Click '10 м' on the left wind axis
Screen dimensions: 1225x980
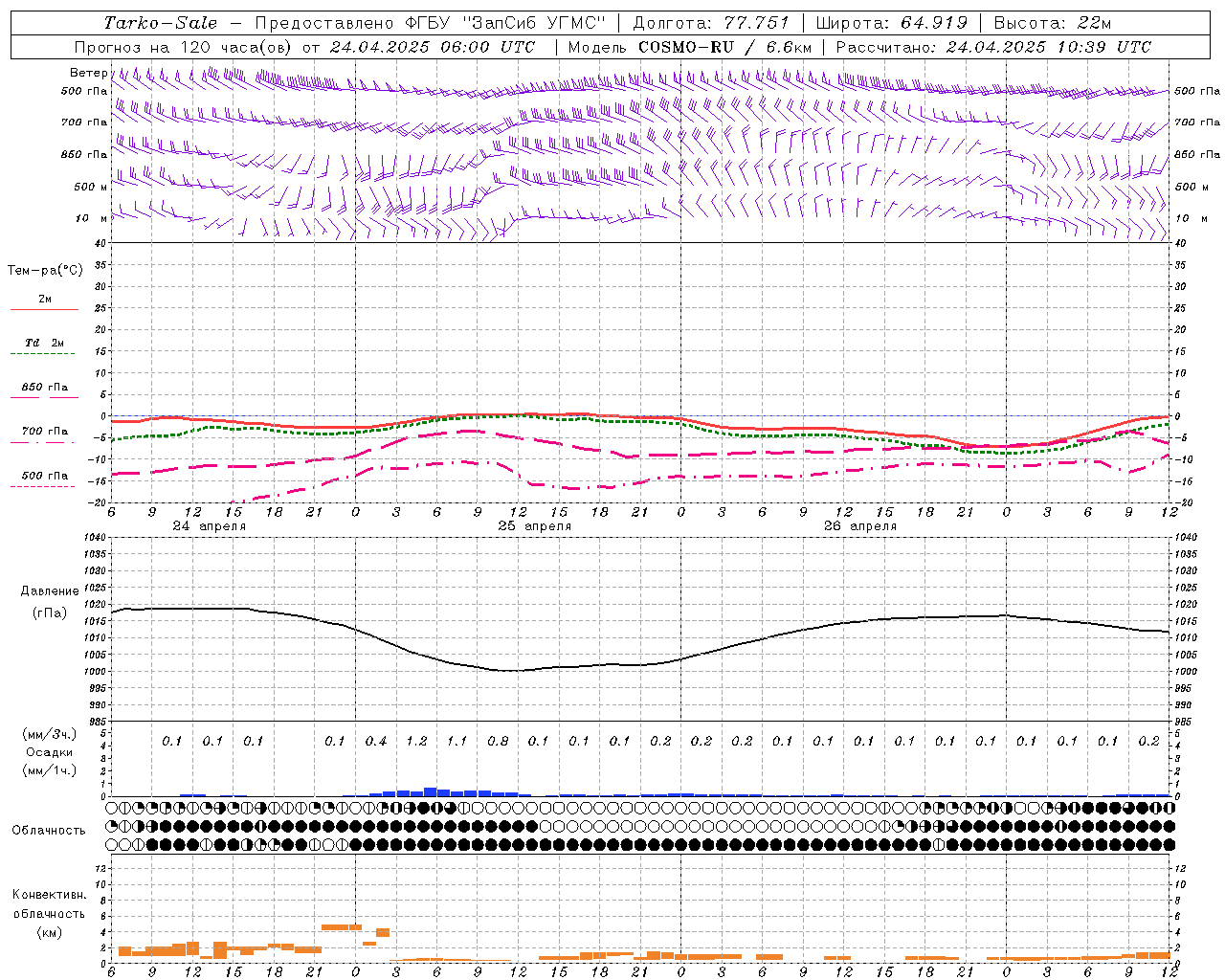92,219
